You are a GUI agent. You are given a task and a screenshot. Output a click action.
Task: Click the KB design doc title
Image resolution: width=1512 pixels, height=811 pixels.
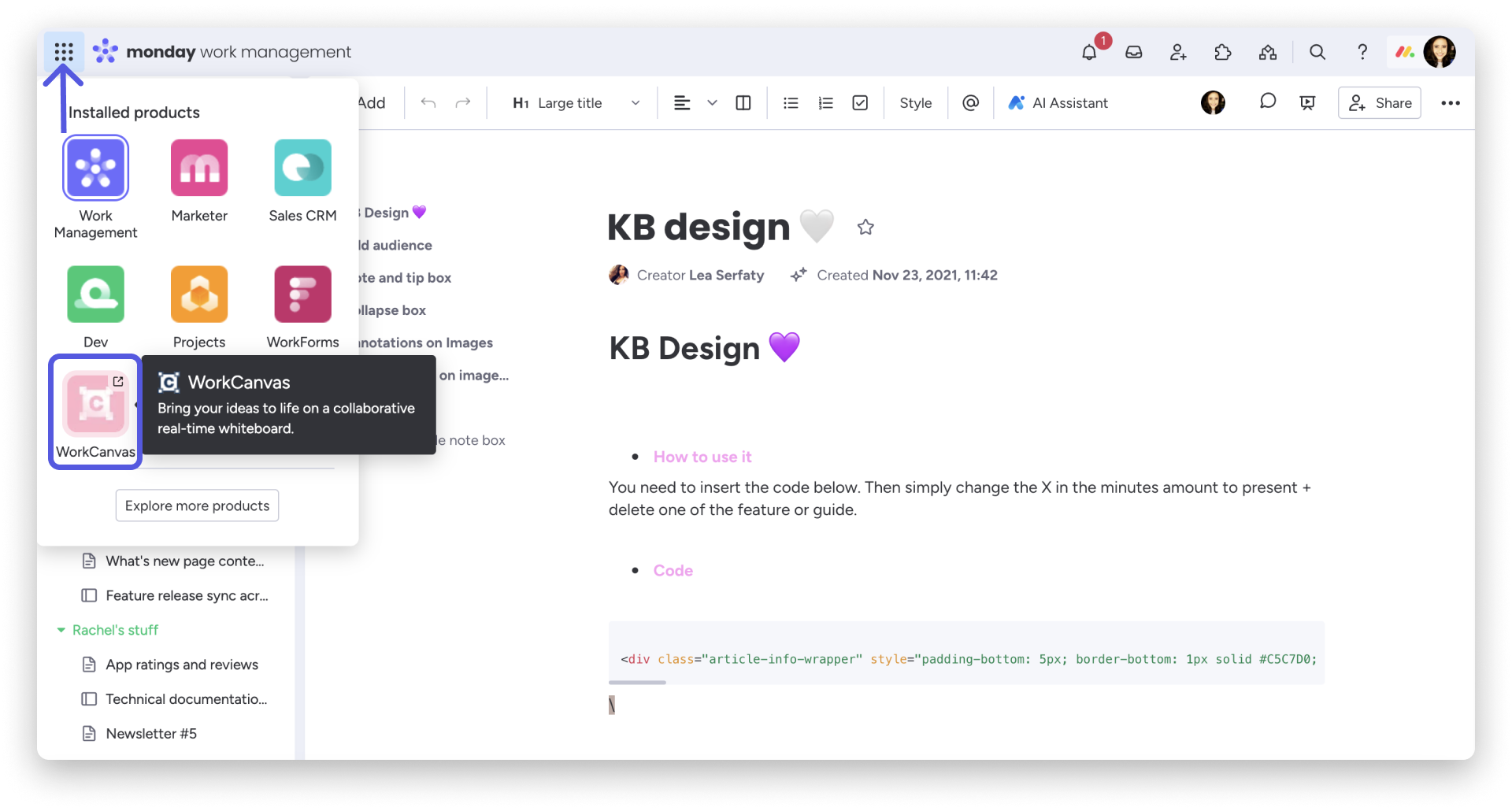[x=699, y=228]
